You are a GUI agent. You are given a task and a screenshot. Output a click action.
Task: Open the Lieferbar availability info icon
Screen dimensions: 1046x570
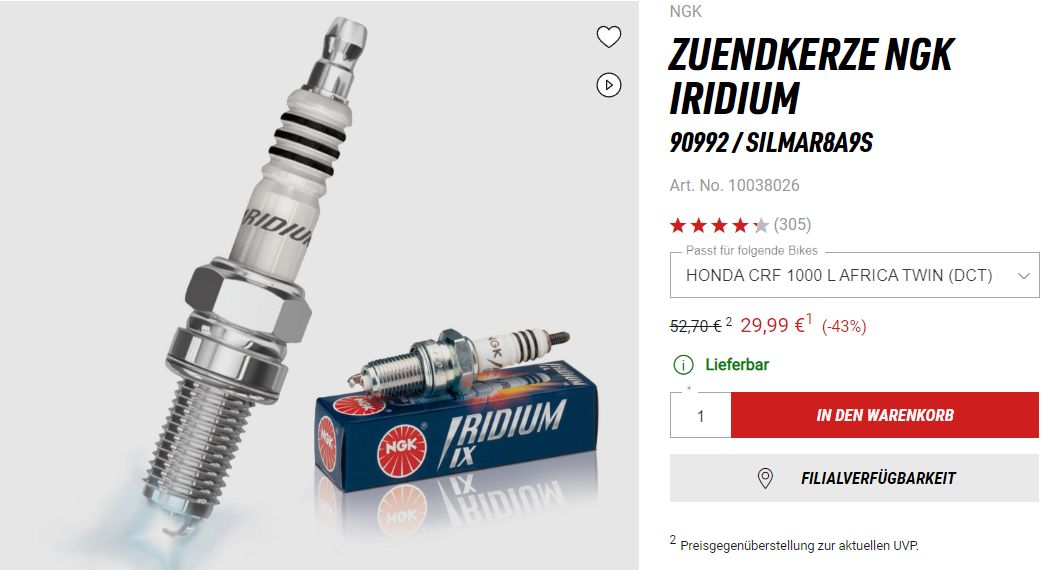(683, 364)
